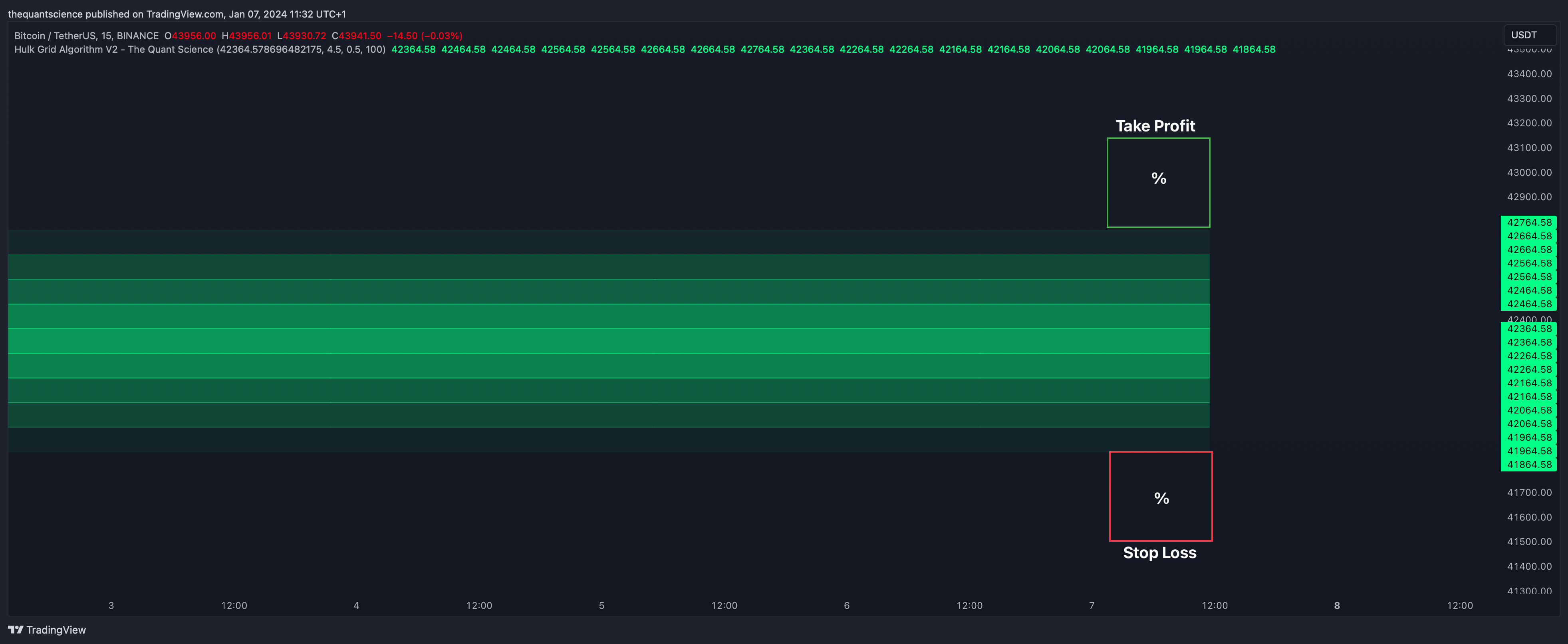Click the Take Profit text label
The height and width of the screenshot is (644, 1568).
click(1155, 126)
